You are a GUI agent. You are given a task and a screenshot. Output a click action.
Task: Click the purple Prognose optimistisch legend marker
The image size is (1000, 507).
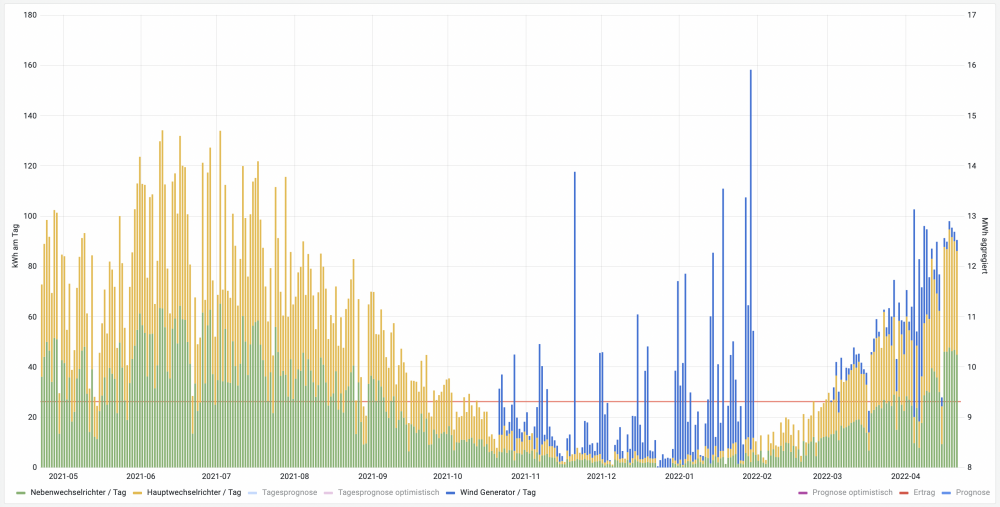click(x=803, y=493)
